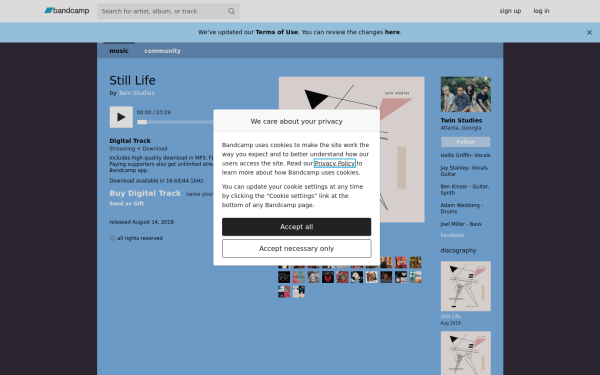
Task: Click the Still Life link under discography
Action: point(450,316)
